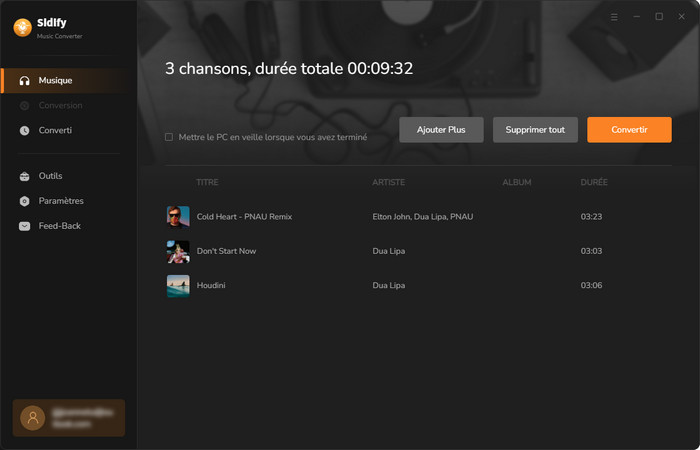
Task: Open the Converti sidebar section
Action: [x=55, y=130]
